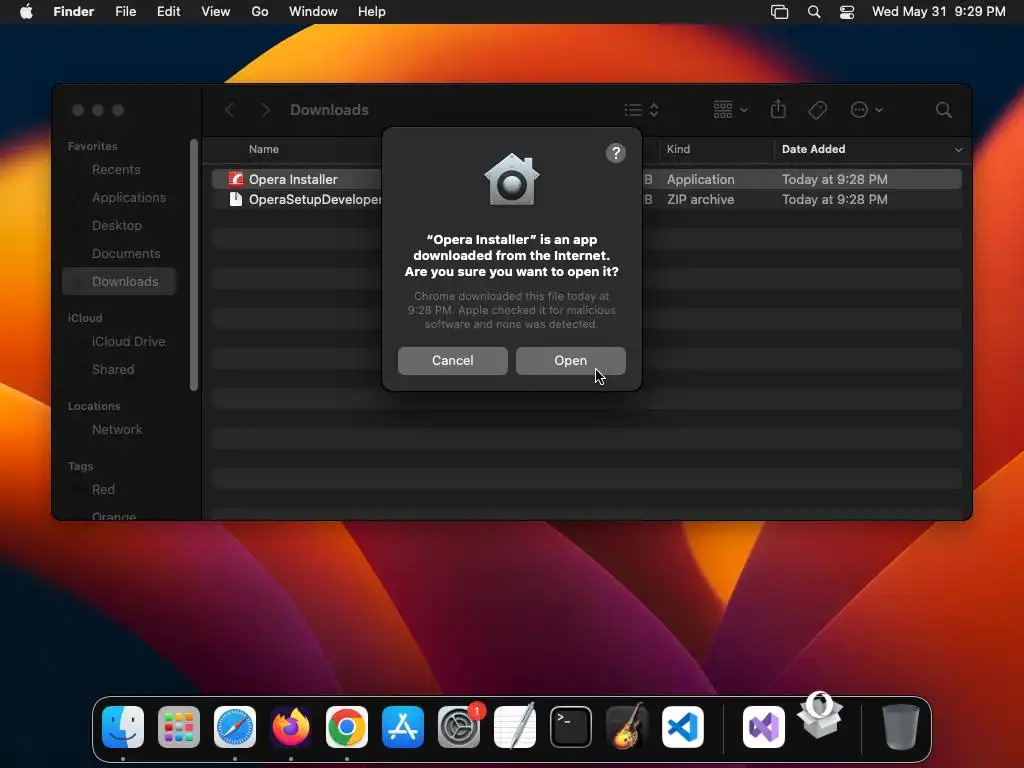Open the Window menu
This screenshot has height=768, width=1024.
(x=313, y=12)
